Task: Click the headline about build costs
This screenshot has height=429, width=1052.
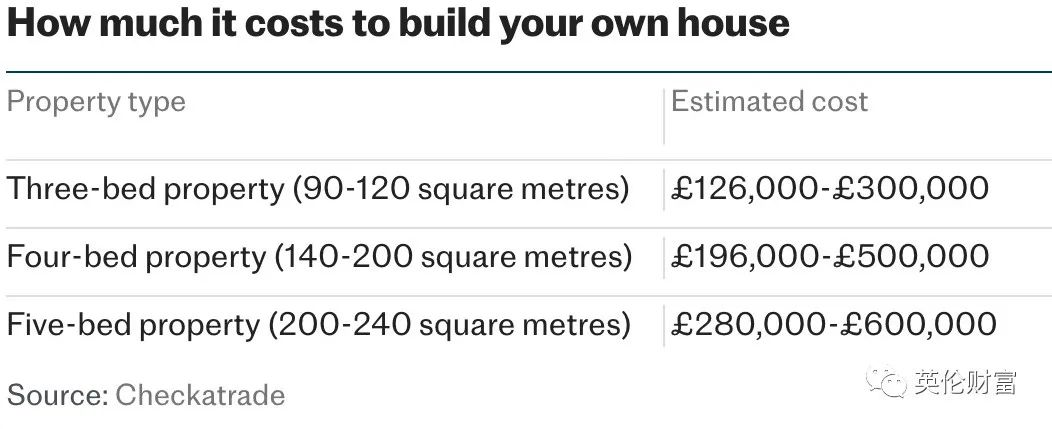Action: 398,23
